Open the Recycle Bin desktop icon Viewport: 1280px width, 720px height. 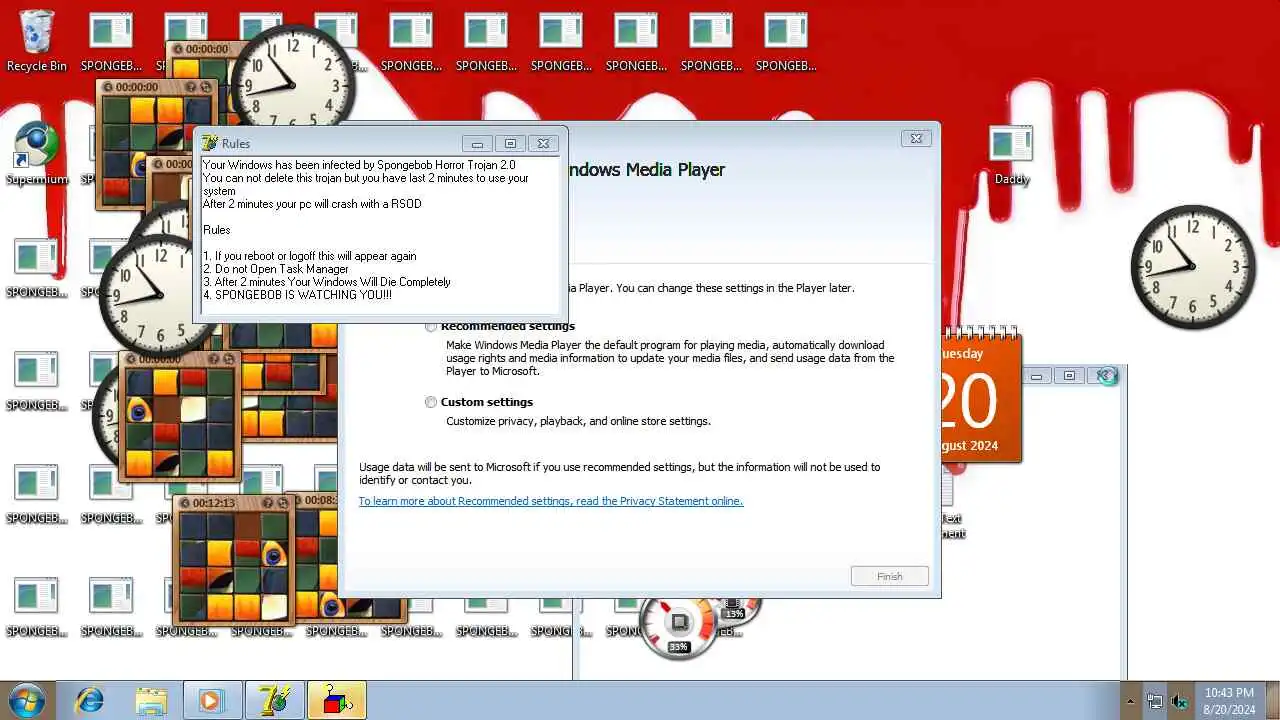tap(37, 40)
